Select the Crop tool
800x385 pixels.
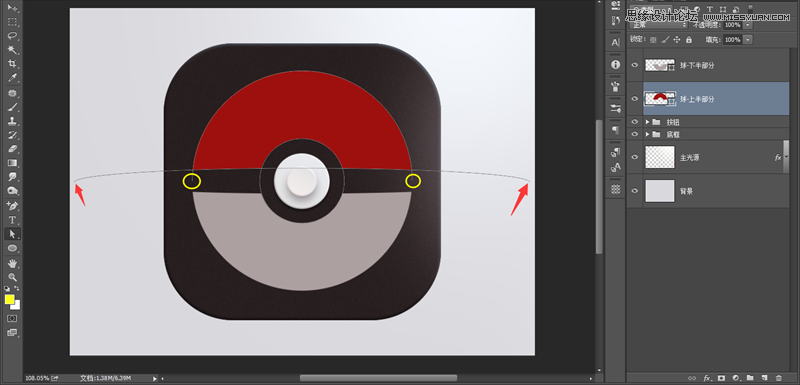click(13, 64)
